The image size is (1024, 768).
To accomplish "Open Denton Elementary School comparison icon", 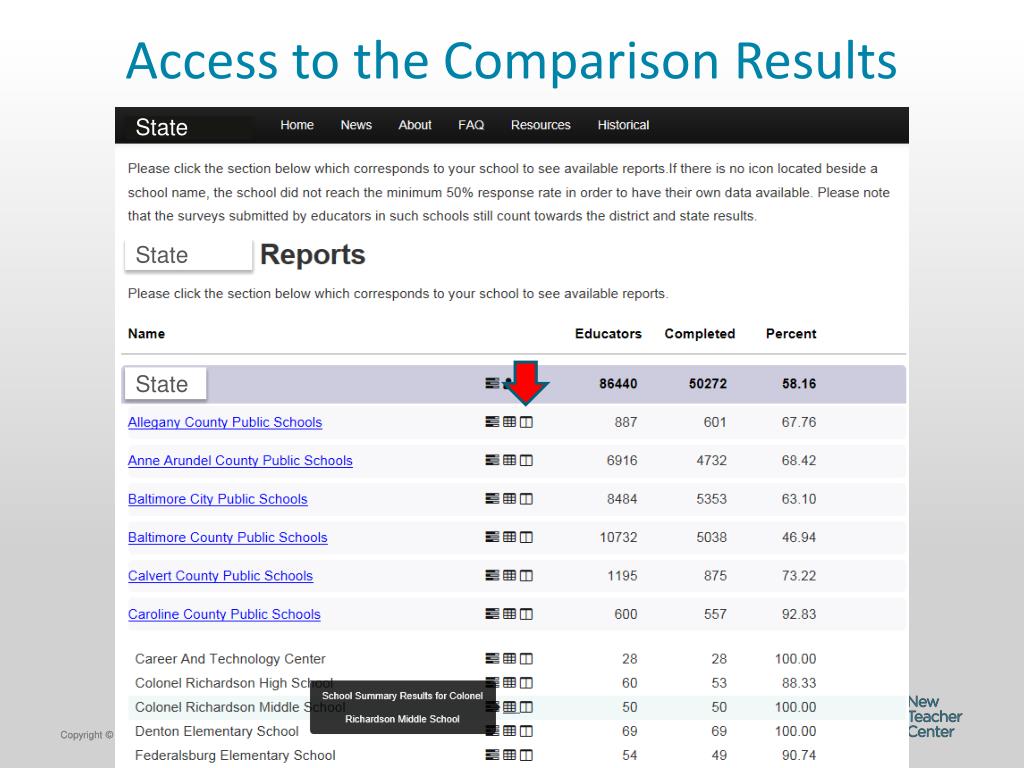I will click(x=526, y=731).
